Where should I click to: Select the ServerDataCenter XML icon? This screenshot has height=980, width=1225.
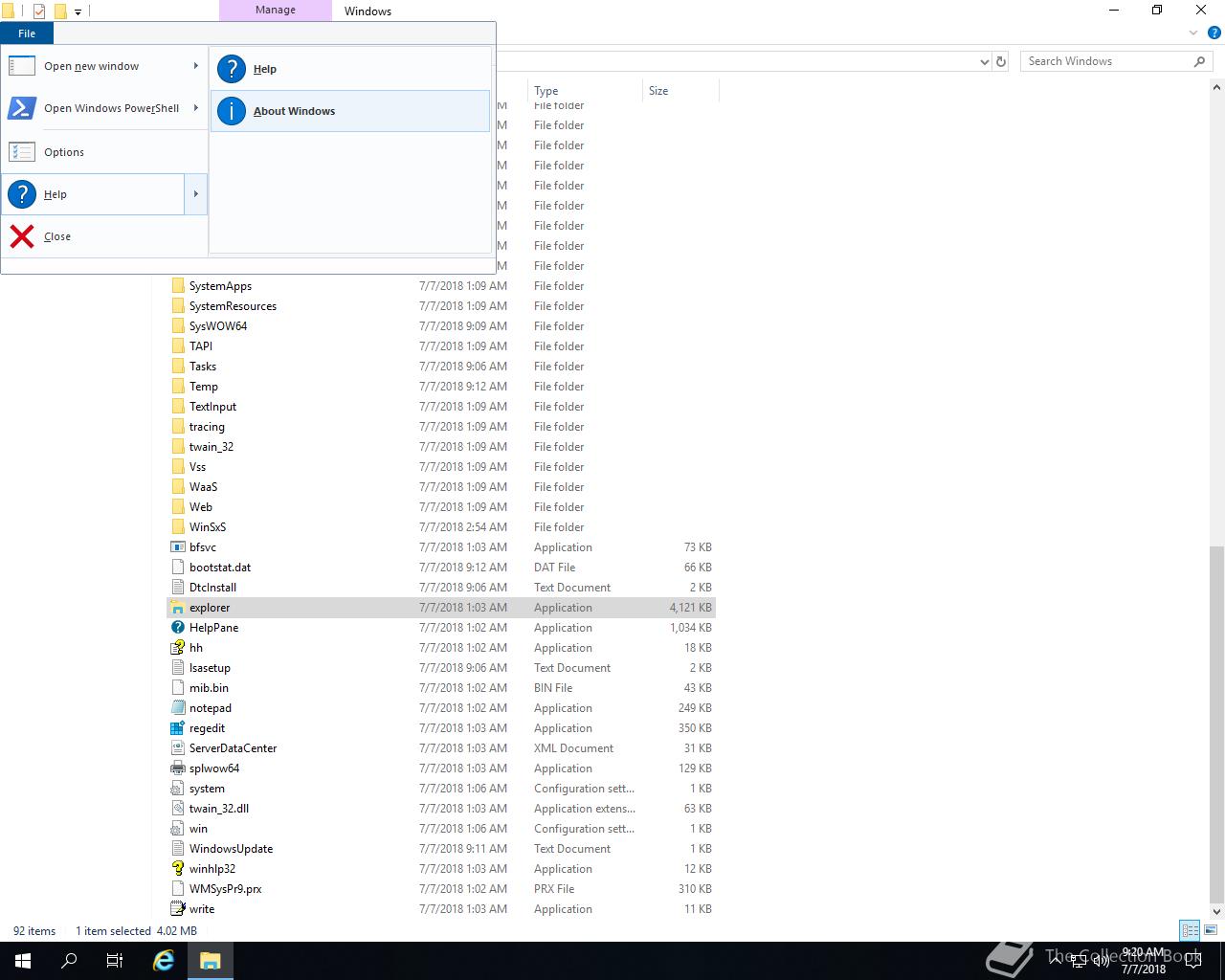click(177, 748)
